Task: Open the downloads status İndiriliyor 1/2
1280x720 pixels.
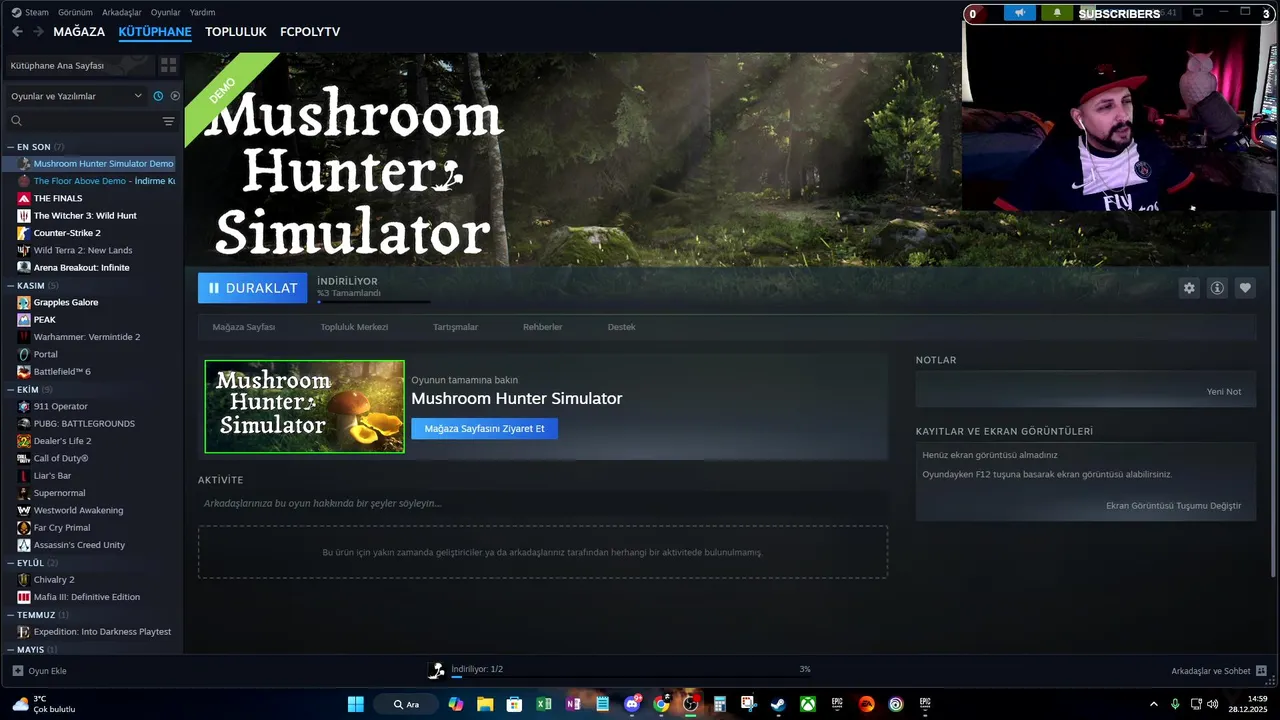Action: coord(477,669)
